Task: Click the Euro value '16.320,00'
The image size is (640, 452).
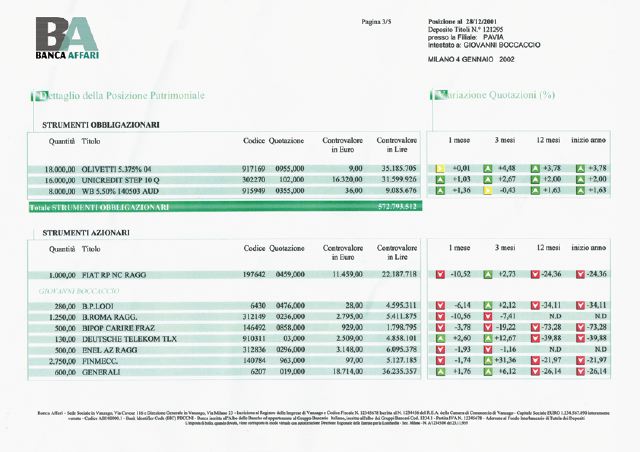Action: 347,180
